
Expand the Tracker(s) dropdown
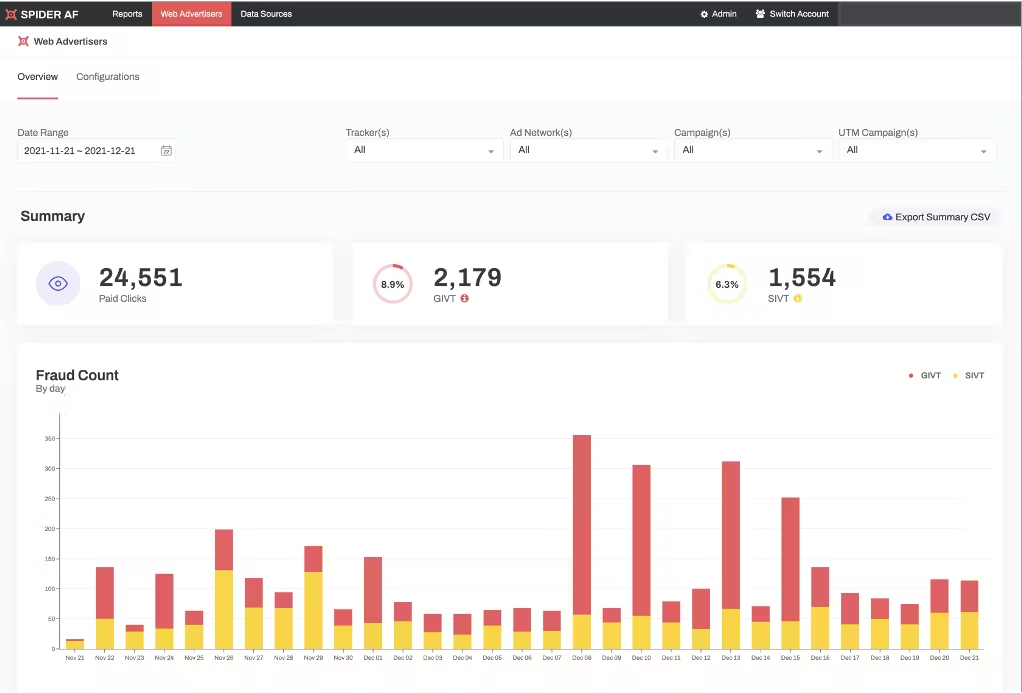[424, 151]
